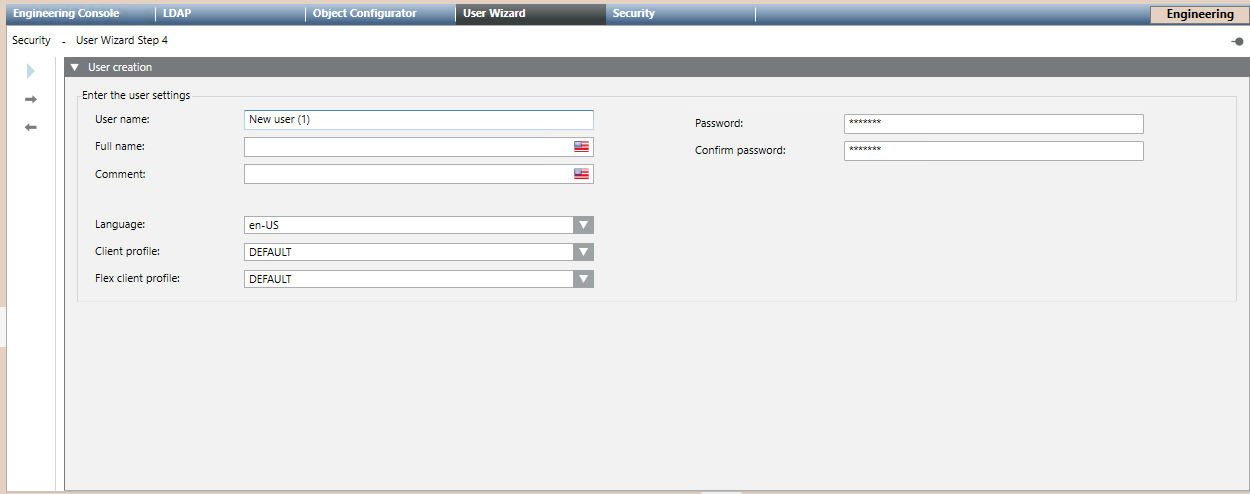This screenshot has height=494, width=1250.
Task: Open the Flex client profile dropdown
Action: click(584, 279)
